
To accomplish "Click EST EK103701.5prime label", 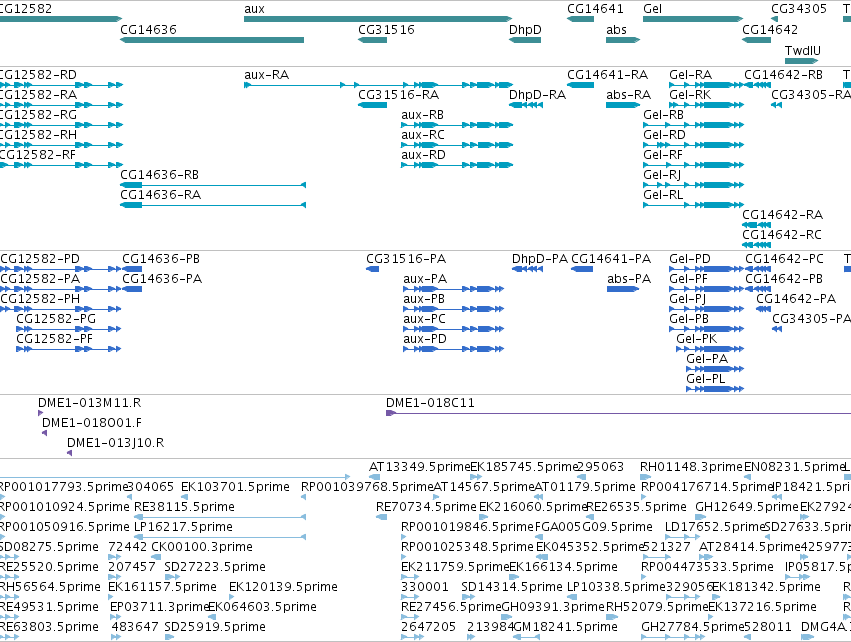I will (236, 487).
